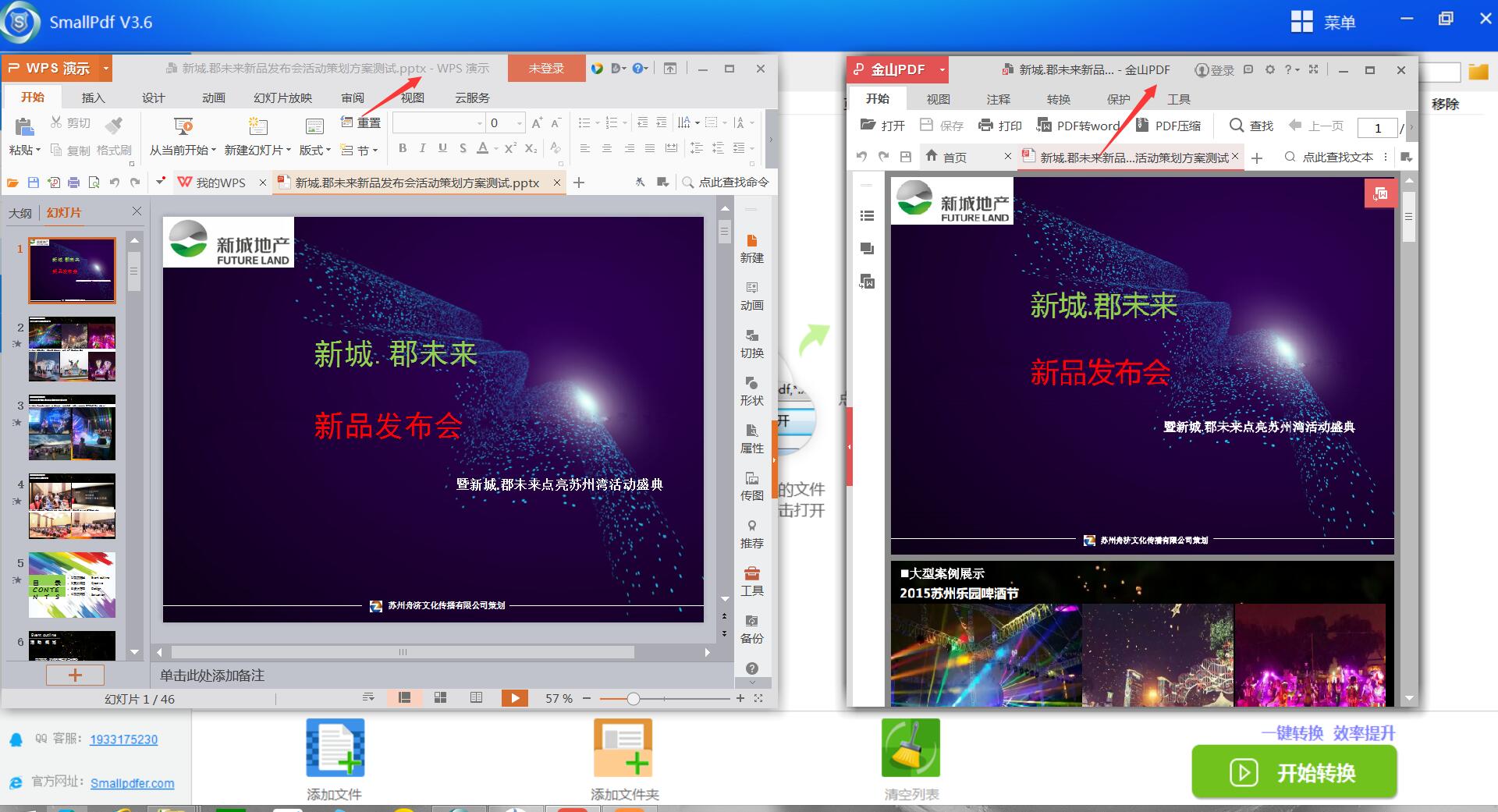The height and width of the screenshot is (812, 1498).
Task: Click the print icon in WPS quick toolbar
Action: pos(73,183)
